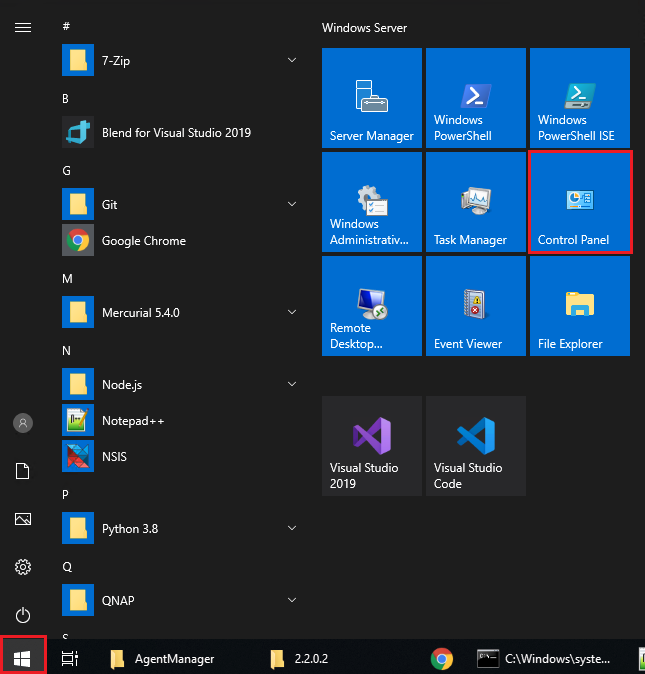Click the 'B' letter group header
Viewport: 645px width, 674px height.
(x=66, y=98)
